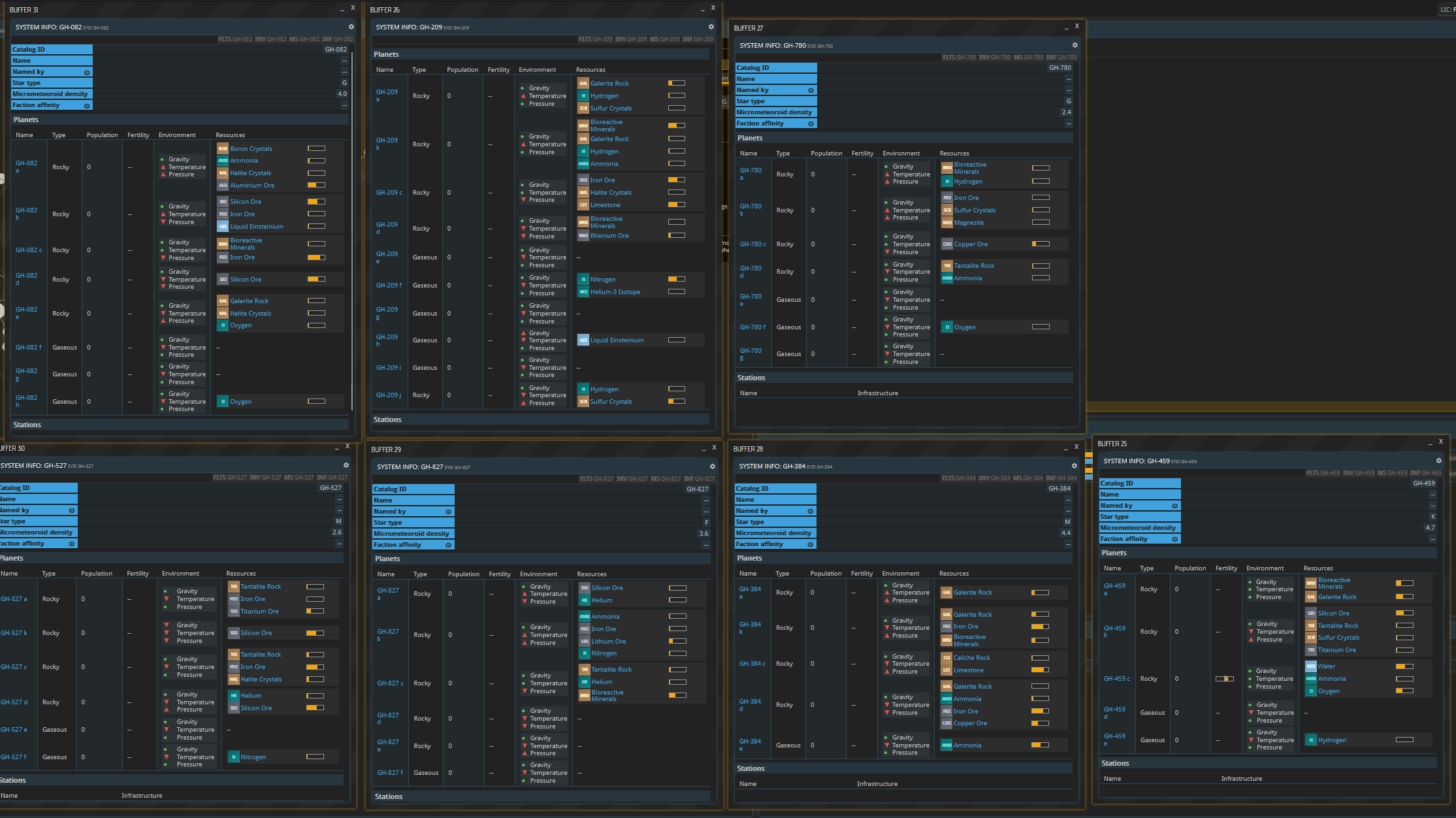Click Lithium Ore icon on GH-827 b

[584, 641]
